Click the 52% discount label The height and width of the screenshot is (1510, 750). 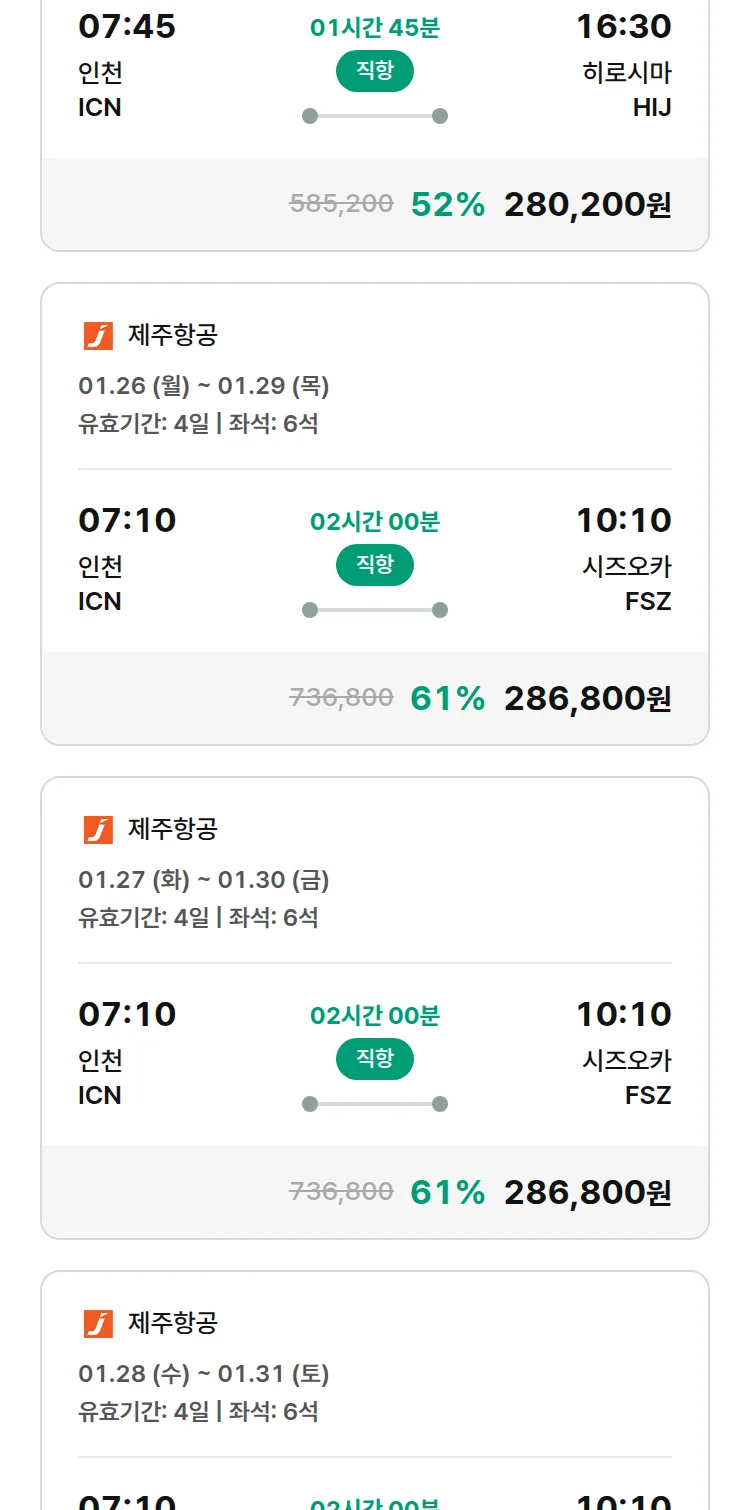click(447, 204)
